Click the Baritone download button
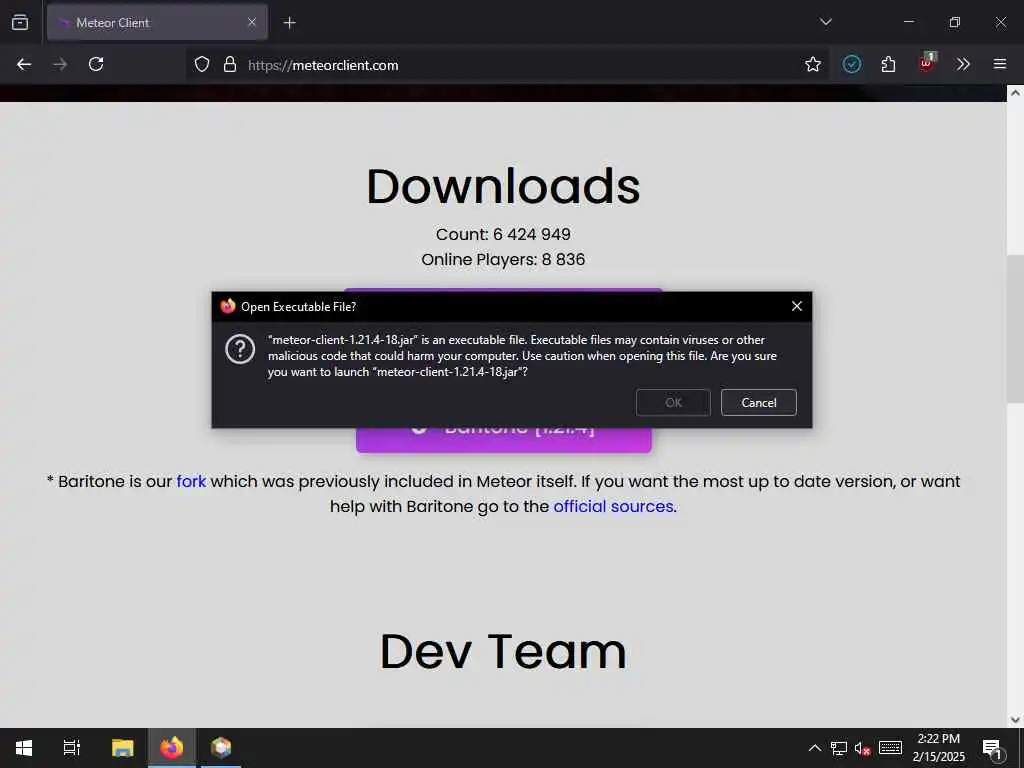1024x768 pixels. click(x=504, y=438)
